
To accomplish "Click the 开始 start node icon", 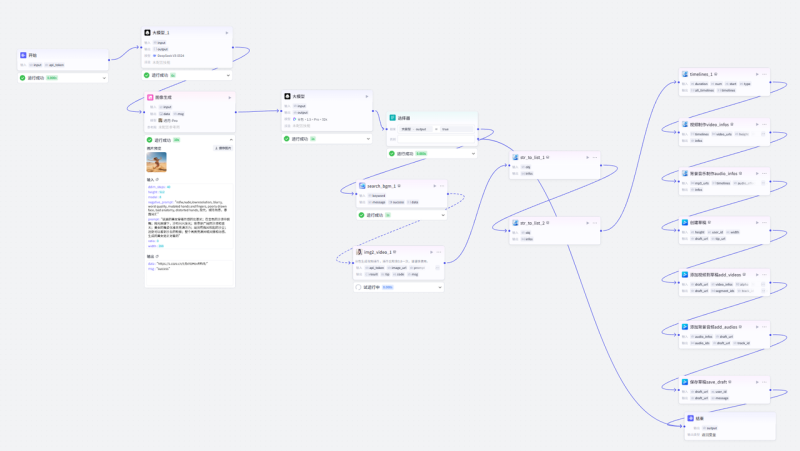I will tap(24, 56).
